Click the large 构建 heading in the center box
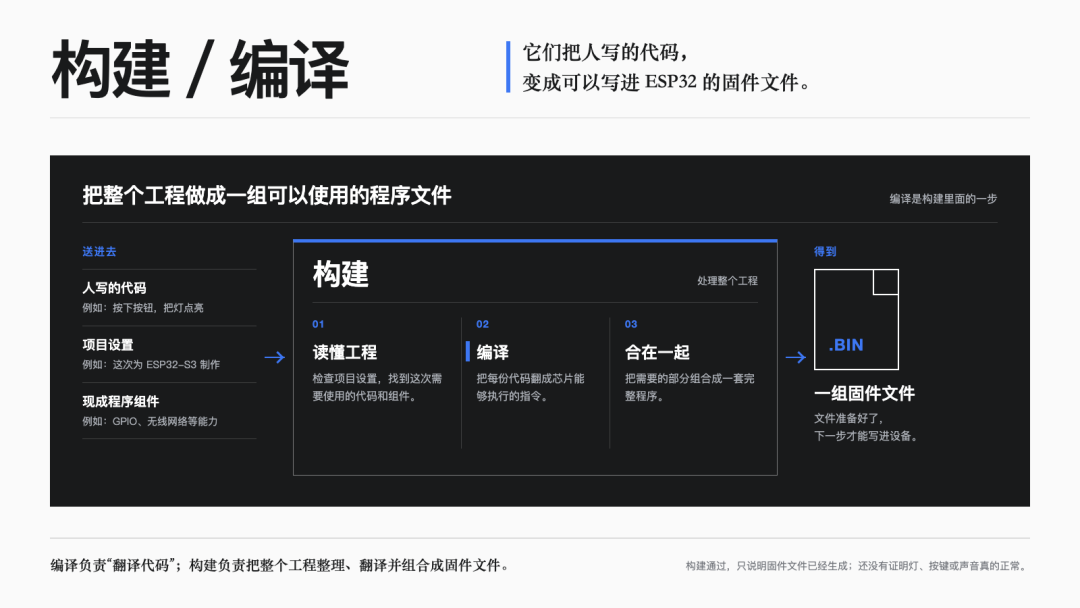Image resolution: width=1080 pixels, height=608 pixels. tap(341, 274)
